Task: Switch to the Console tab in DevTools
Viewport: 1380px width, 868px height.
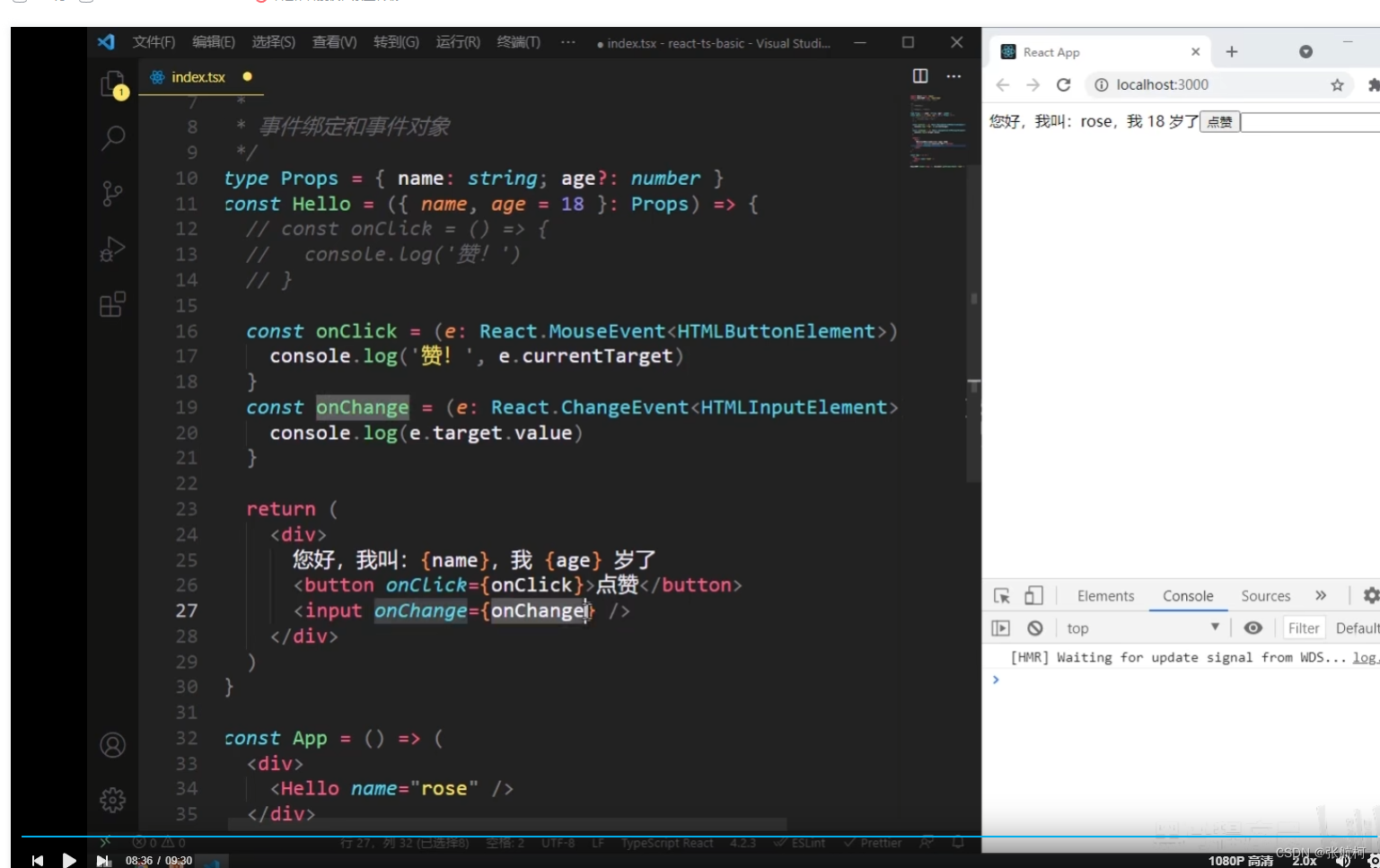Action: (1188, 596)
